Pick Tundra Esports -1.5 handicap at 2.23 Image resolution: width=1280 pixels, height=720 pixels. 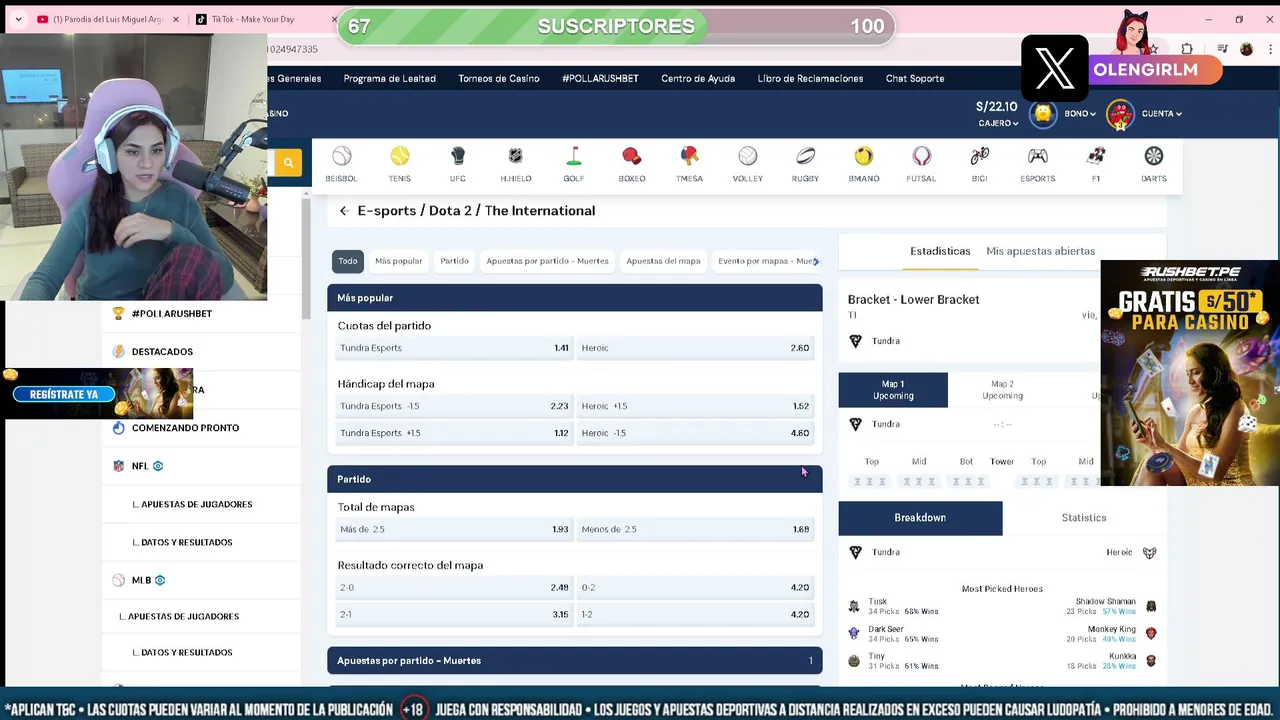pos(454,406)
